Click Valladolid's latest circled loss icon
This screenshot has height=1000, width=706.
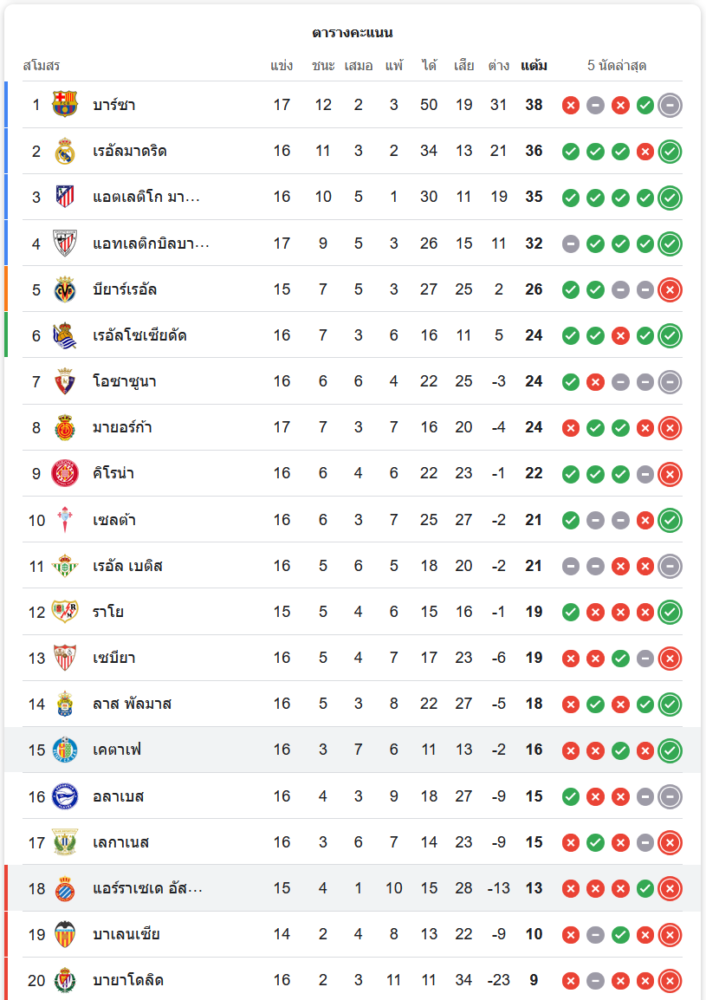coord(670,981)
